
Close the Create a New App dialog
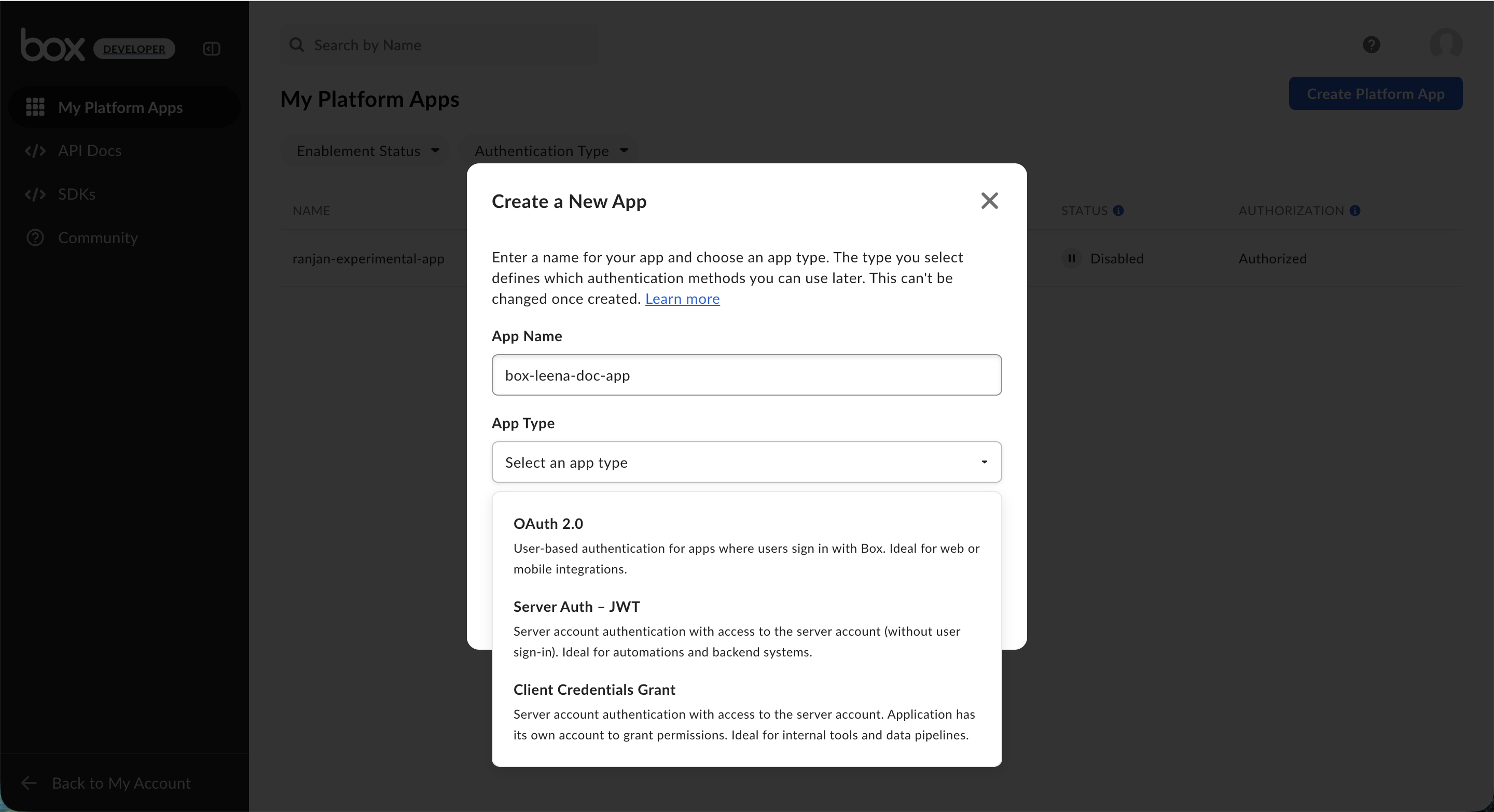[989, 201]
